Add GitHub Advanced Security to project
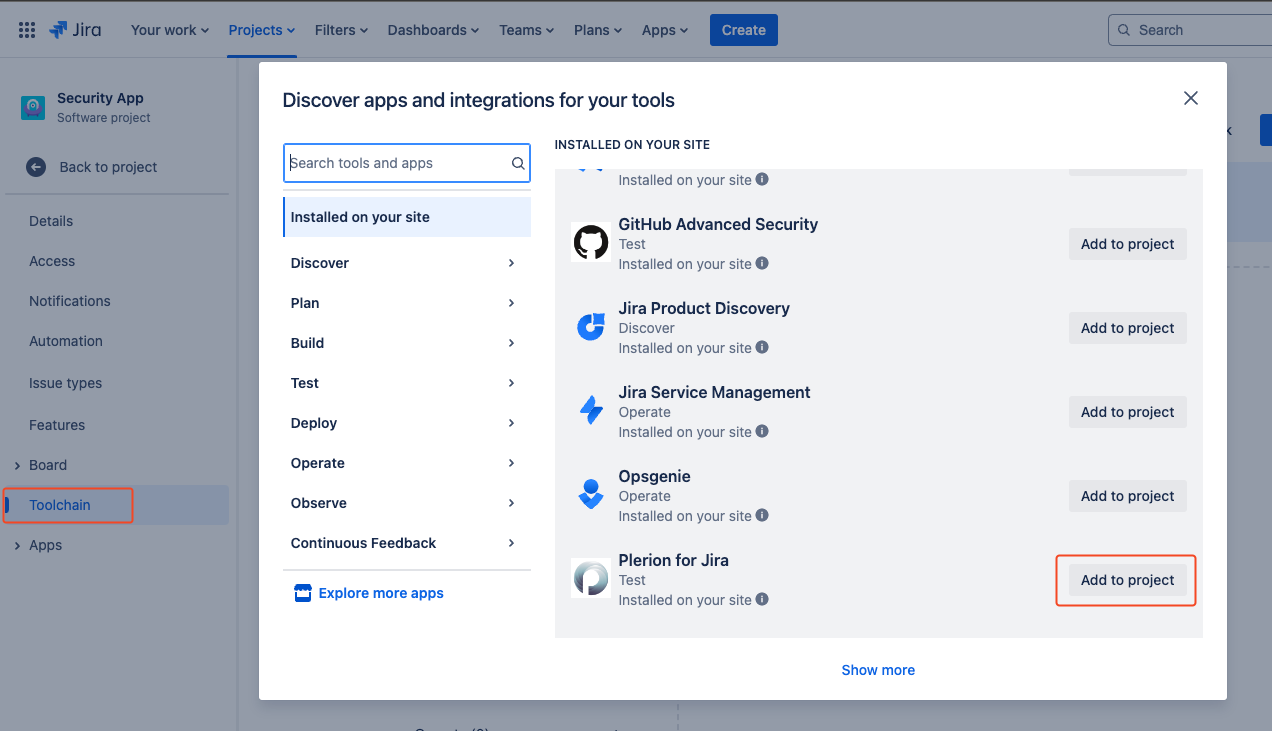1272x731 pixels. point(1127,244)
